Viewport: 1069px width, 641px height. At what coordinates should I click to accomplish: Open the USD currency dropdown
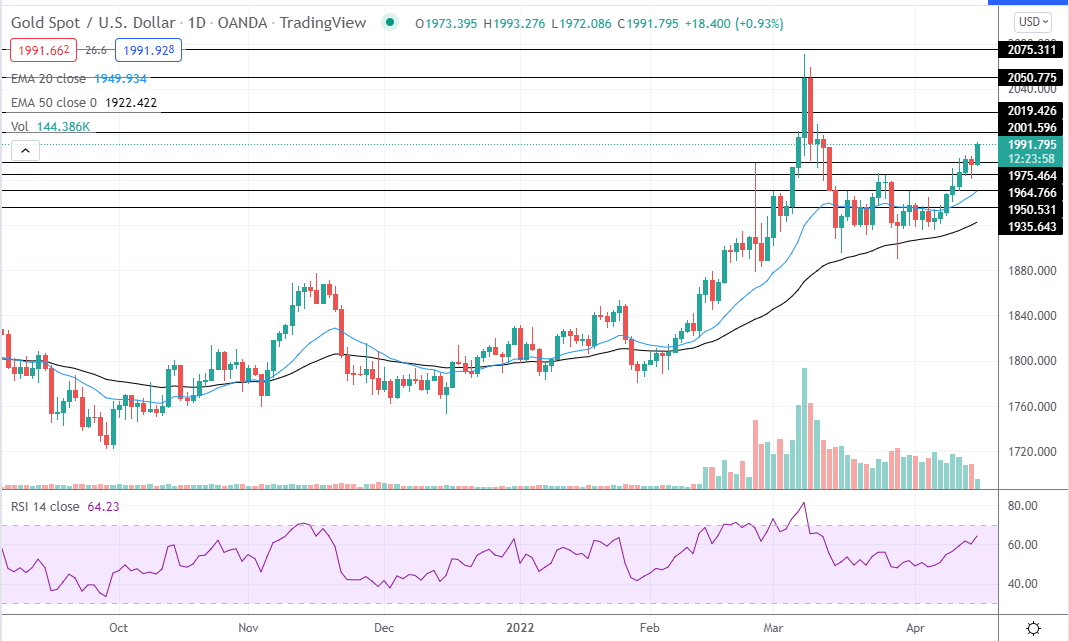(x=1034, y=22)
